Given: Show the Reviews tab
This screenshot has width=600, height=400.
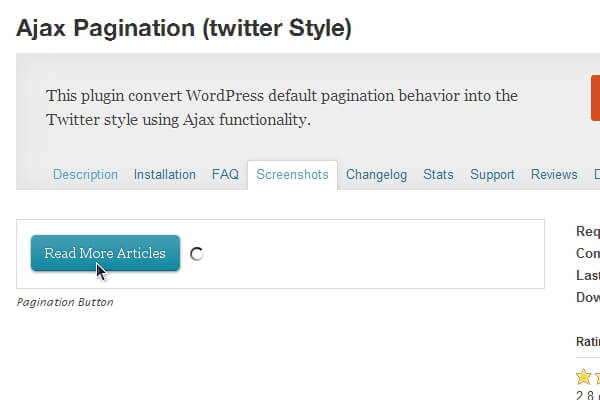Looking at the screenshot, I should point(554,174).
